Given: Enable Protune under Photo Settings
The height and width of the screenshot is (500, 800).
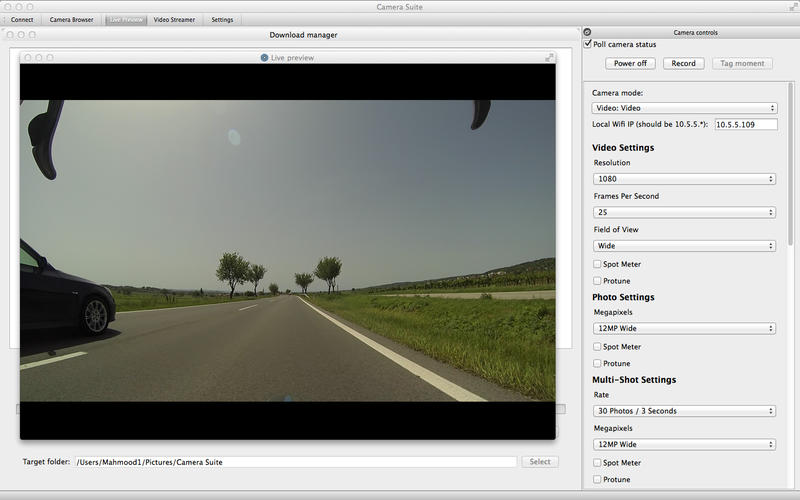Looking at the screenshot, I should click(597, 363).
